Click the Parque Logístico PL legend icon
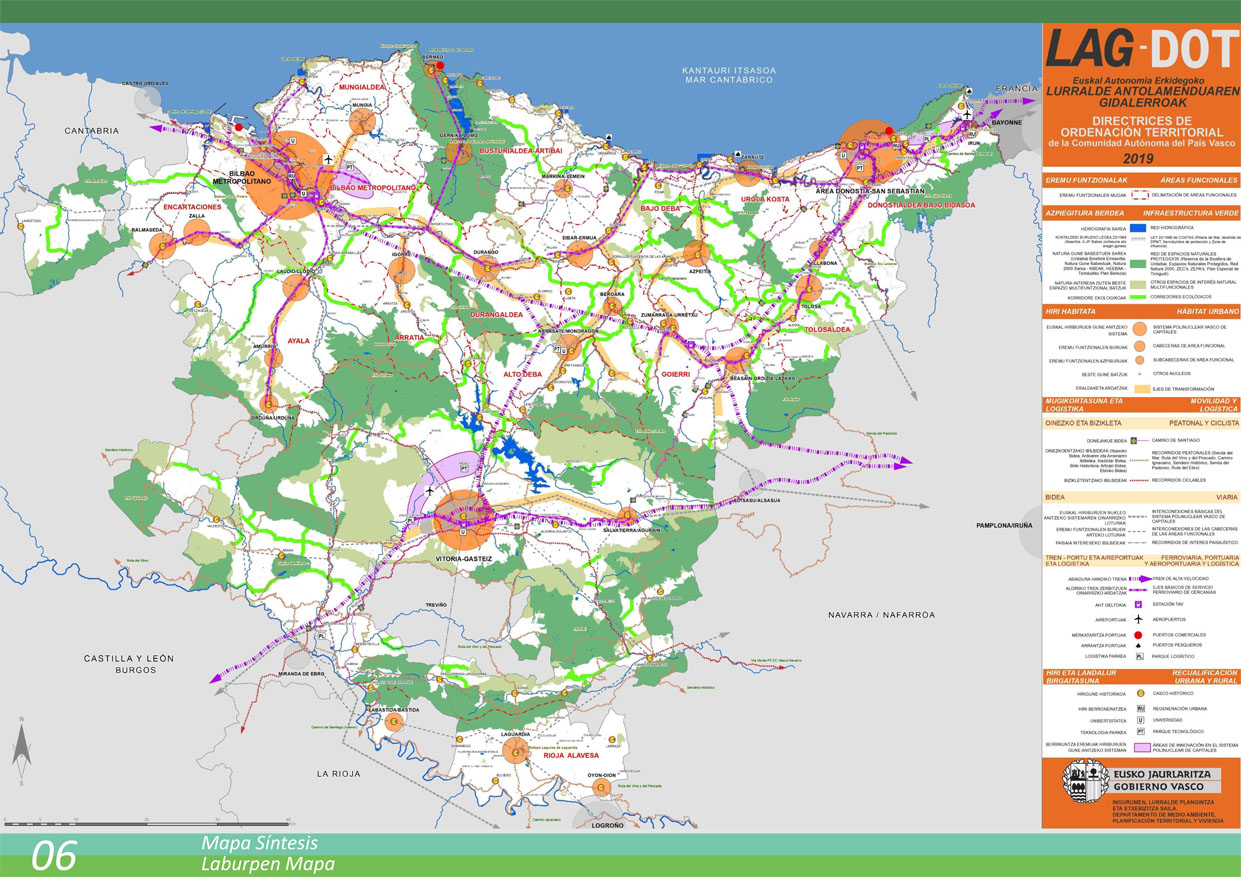Screen dimensions: 1241x877 (x=1139, y=657)
